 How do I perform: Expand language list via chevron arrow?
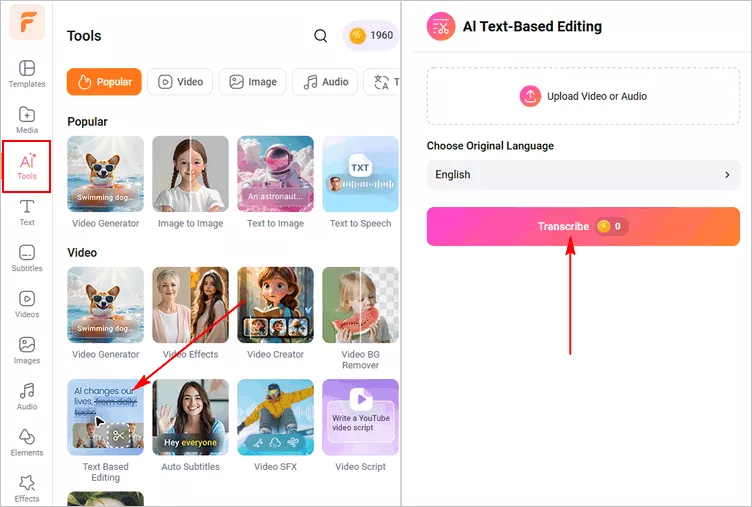(x=727, y=175)
